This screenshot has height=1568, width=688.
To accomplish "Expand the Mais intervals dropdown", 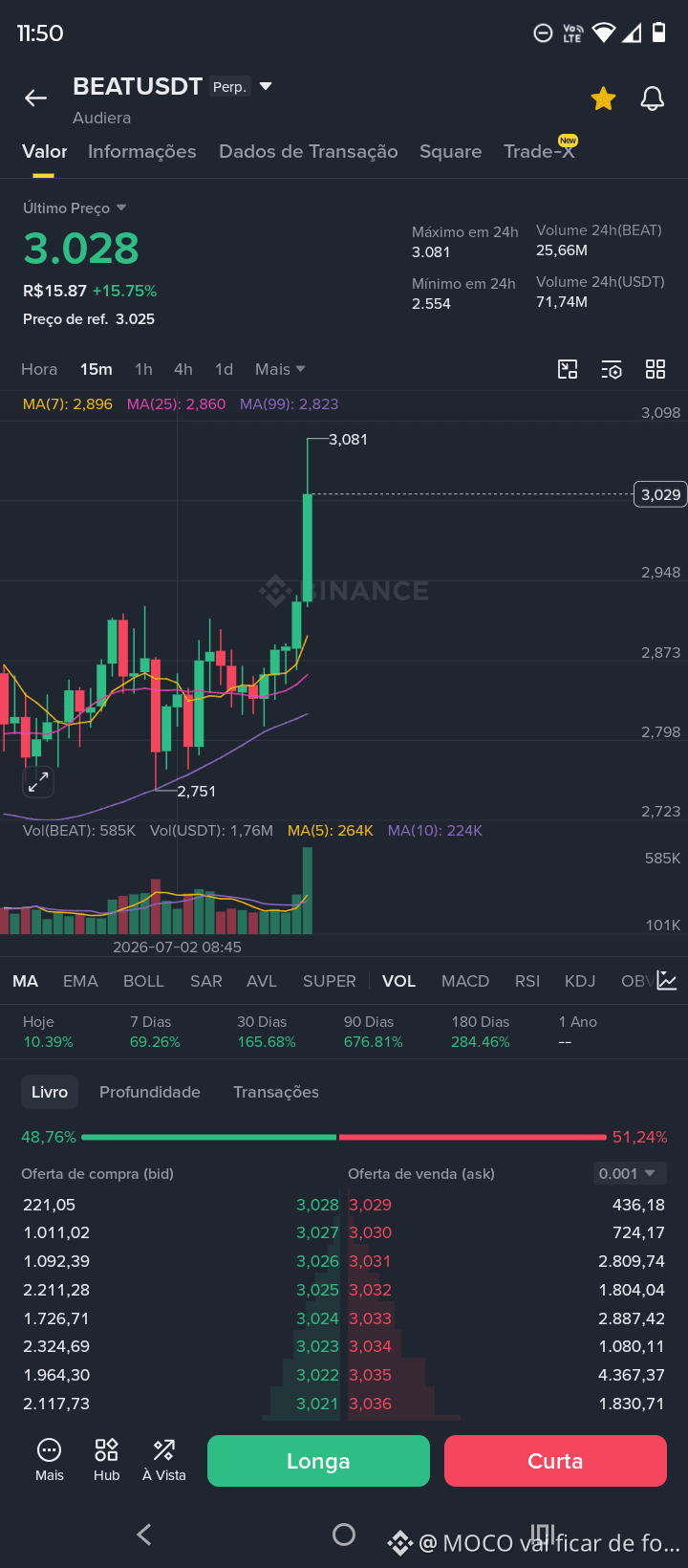I will coord(280,369).
